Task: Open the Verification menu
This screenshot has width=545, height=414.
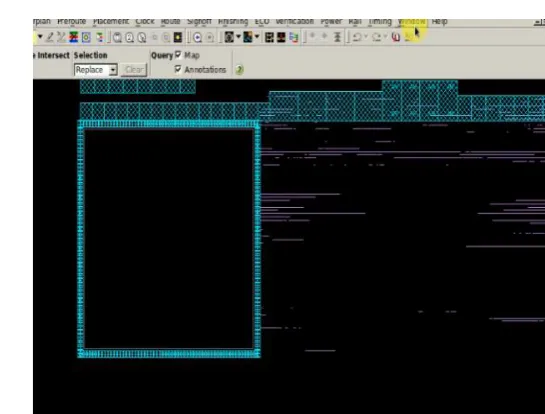Action: click(x=295, y=22)
